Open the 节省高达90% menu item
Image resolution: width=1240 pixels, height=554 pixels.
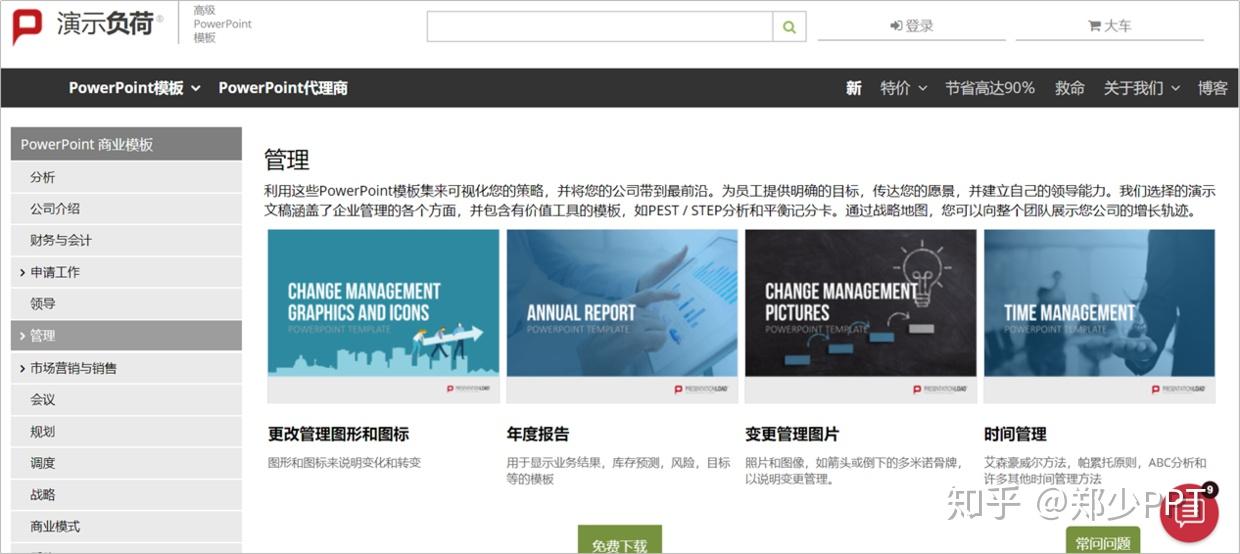pyautogui.click(x=990, y=88)
